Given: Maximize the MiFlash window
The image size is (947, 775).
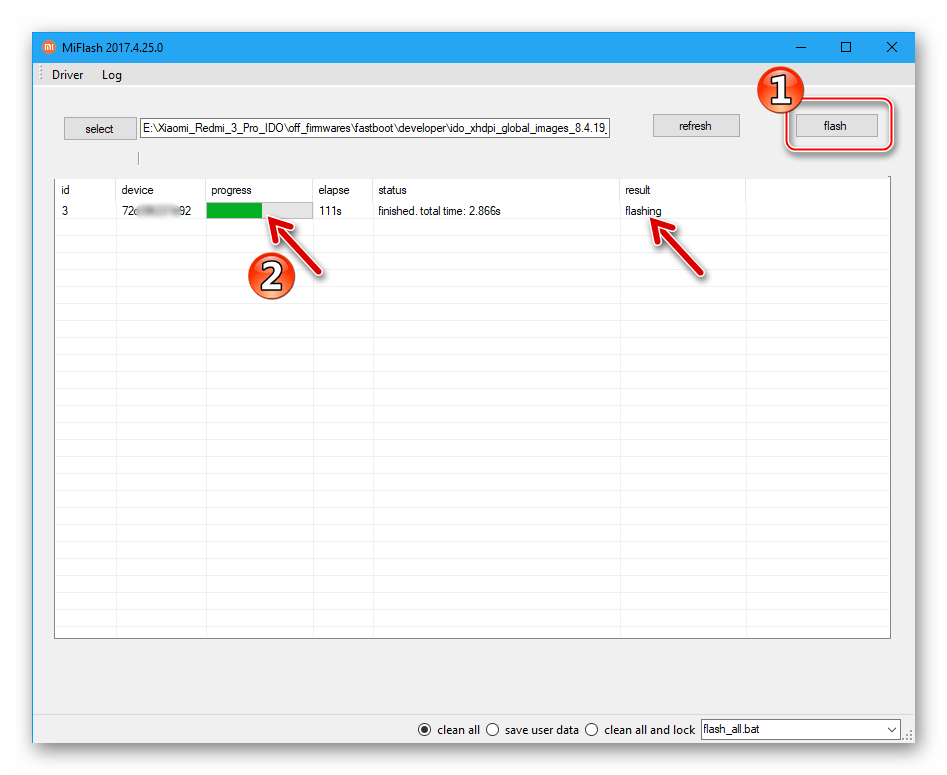Looking at the screenshot, I should pyautogui.click(x=846, y=47).
